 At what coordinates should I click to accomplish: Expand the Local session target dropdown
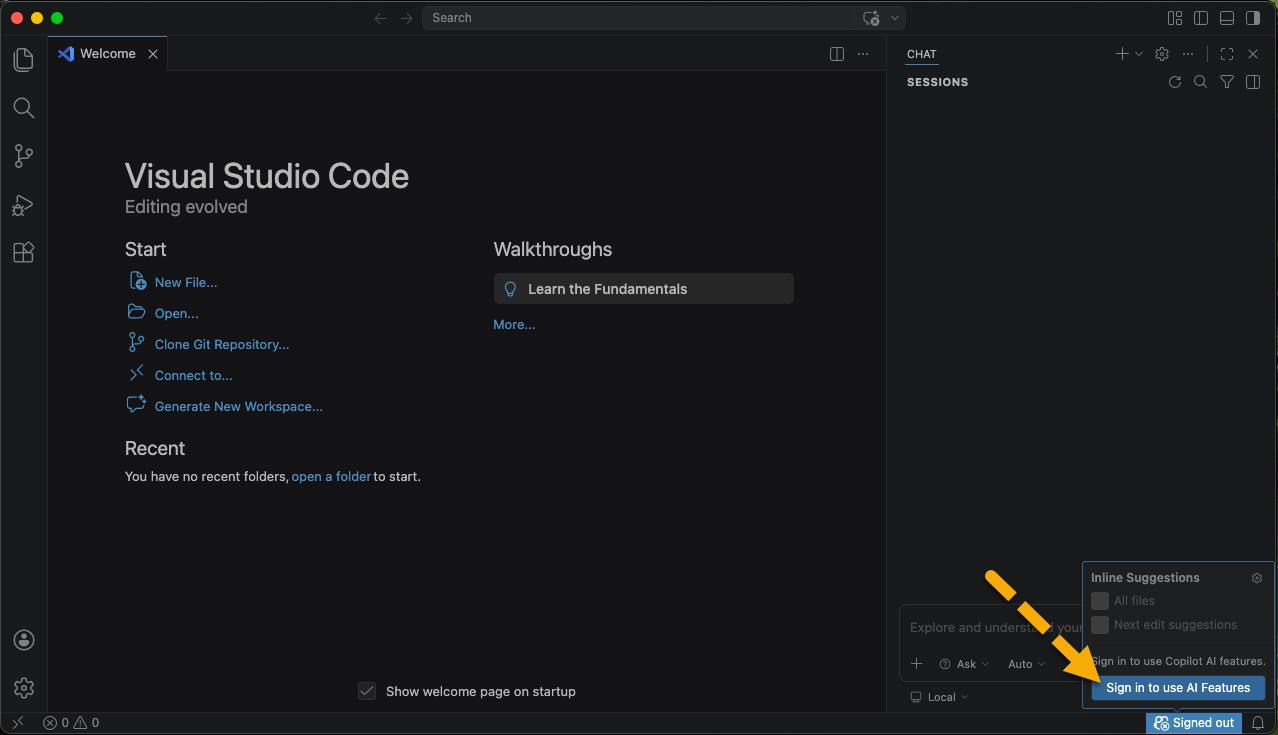[x=940, y=697]
